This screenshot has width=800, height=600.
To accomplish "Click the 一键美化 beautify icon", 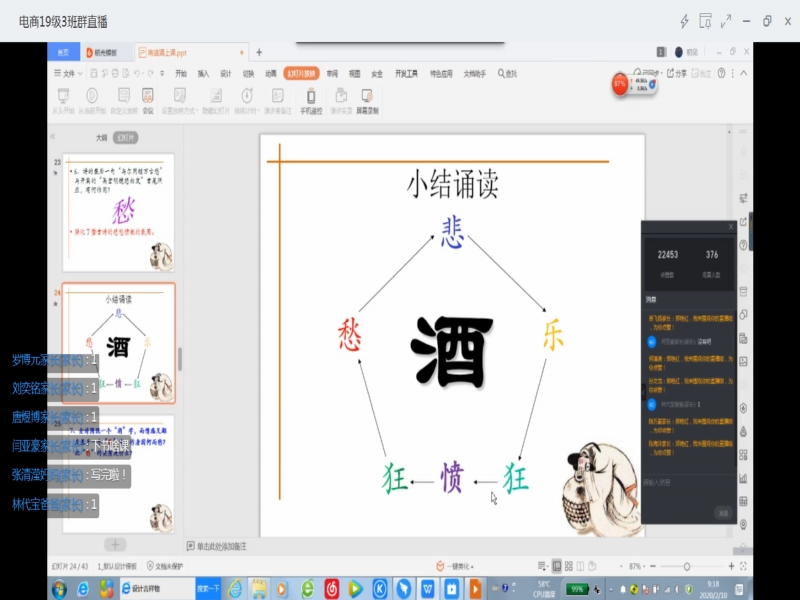I will (x=440, y=566).
